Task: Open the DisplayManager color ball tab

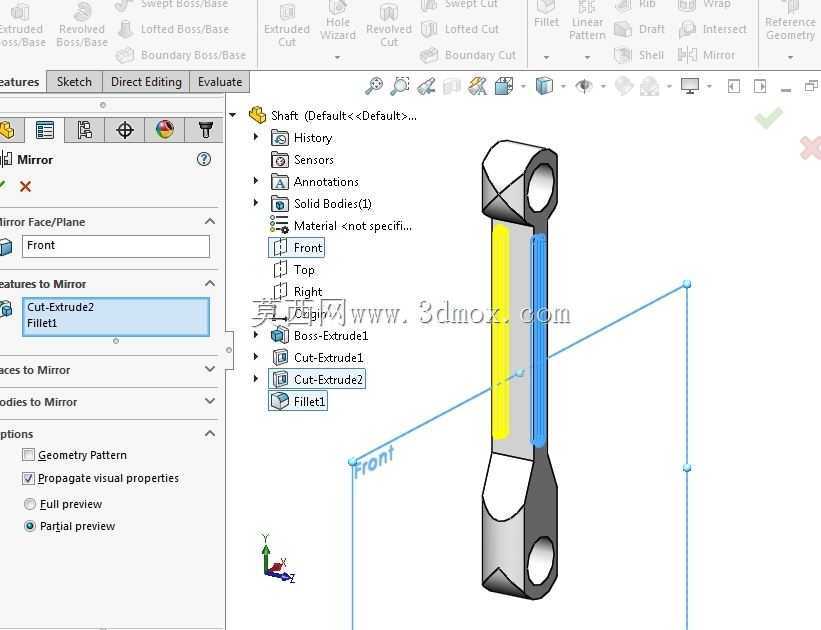Action: coord(164,130)
